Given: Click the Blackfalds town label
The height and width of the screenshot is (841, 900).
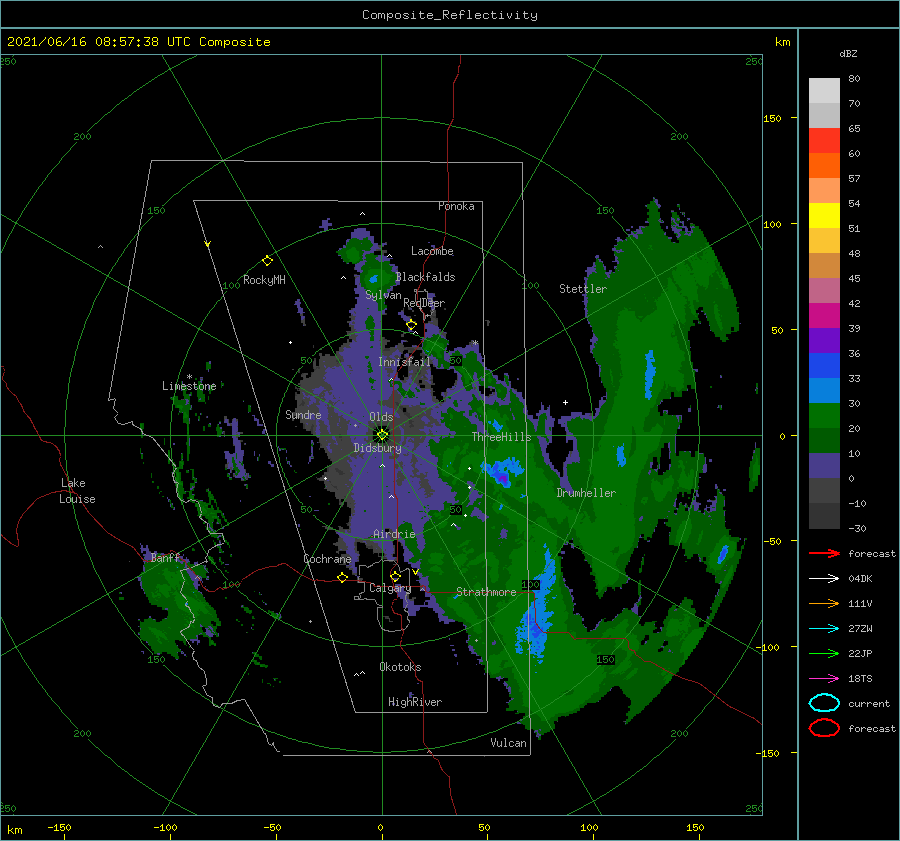Looking at the screenshot, I should 425,277.
